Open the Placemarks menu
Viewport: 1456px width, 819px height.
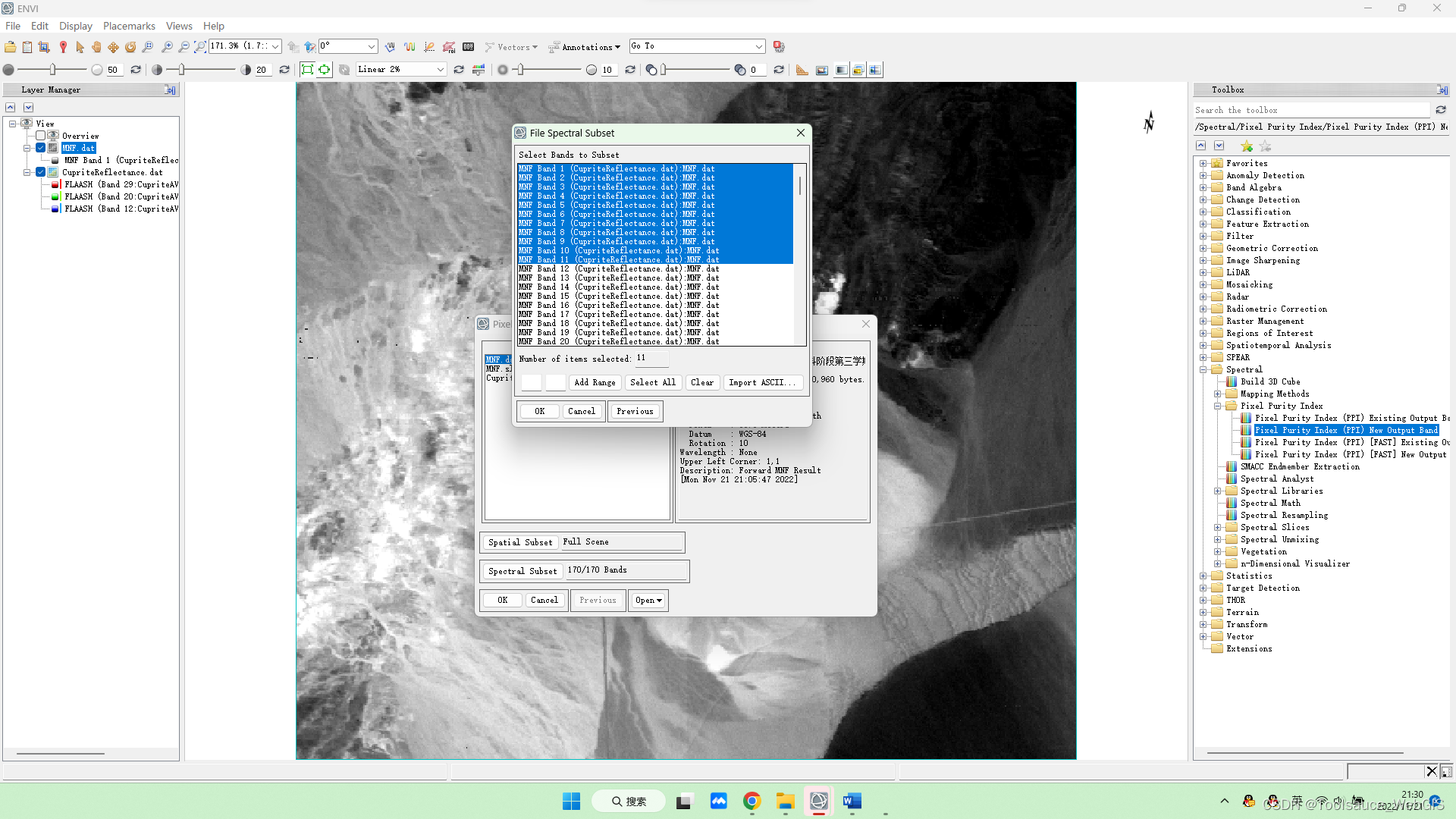point(129,26)
